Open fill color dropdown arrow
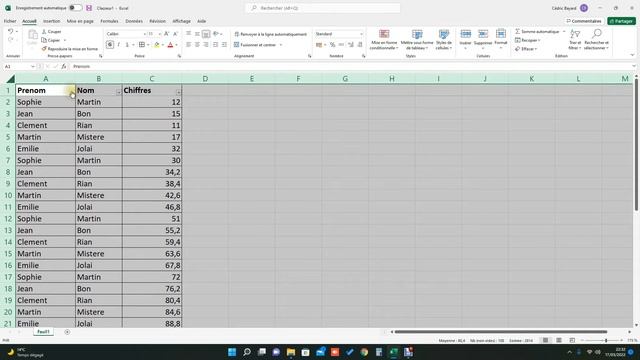The image size is (640, 360). click(x=162, y=45)
